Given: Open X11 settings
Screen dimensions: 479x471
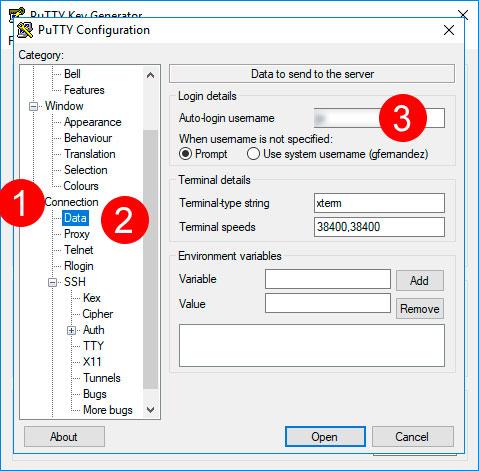Looking at the screenshot, I should click(x=92, y=362).
